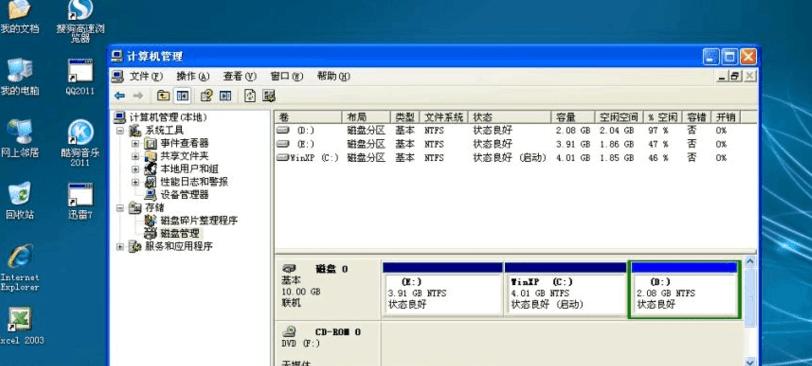Click the disk view scrollbar up arrow

point(749,262)
